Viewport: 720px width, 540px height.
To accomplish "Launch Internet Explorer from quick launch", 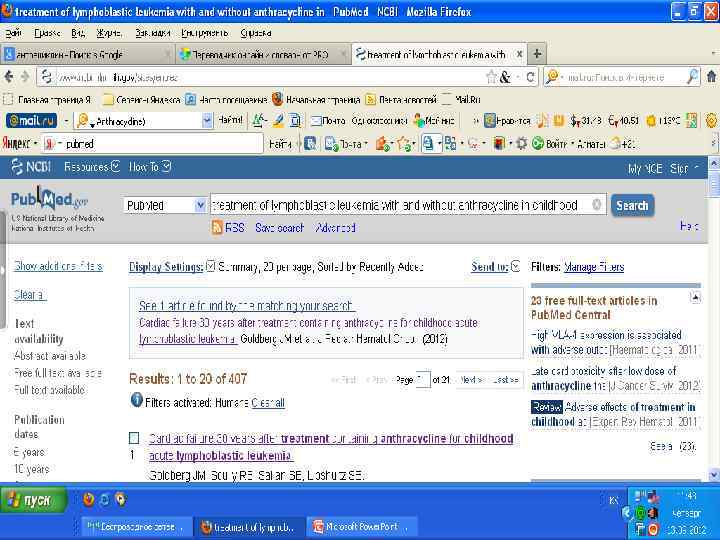I will (105, 499).
